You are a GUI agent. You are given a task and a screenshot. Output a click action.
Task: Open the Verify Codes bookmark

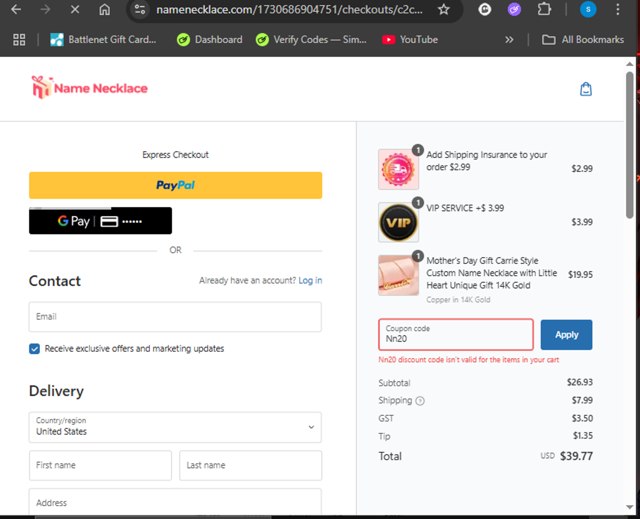click(x=311, y=40)
